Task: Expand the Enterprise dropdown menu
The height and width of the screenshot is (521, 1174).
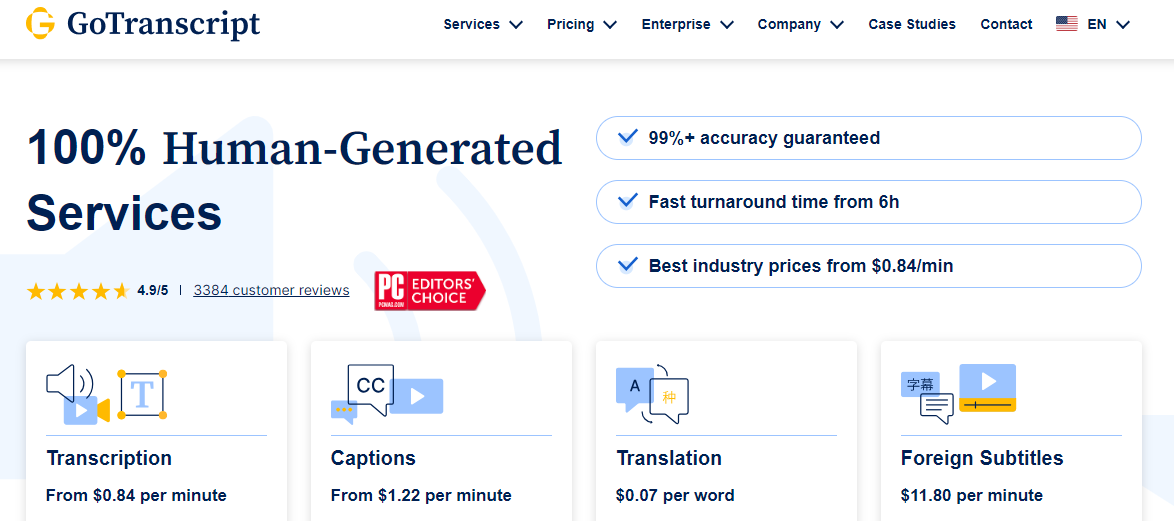Action: (x=687, y=24)
